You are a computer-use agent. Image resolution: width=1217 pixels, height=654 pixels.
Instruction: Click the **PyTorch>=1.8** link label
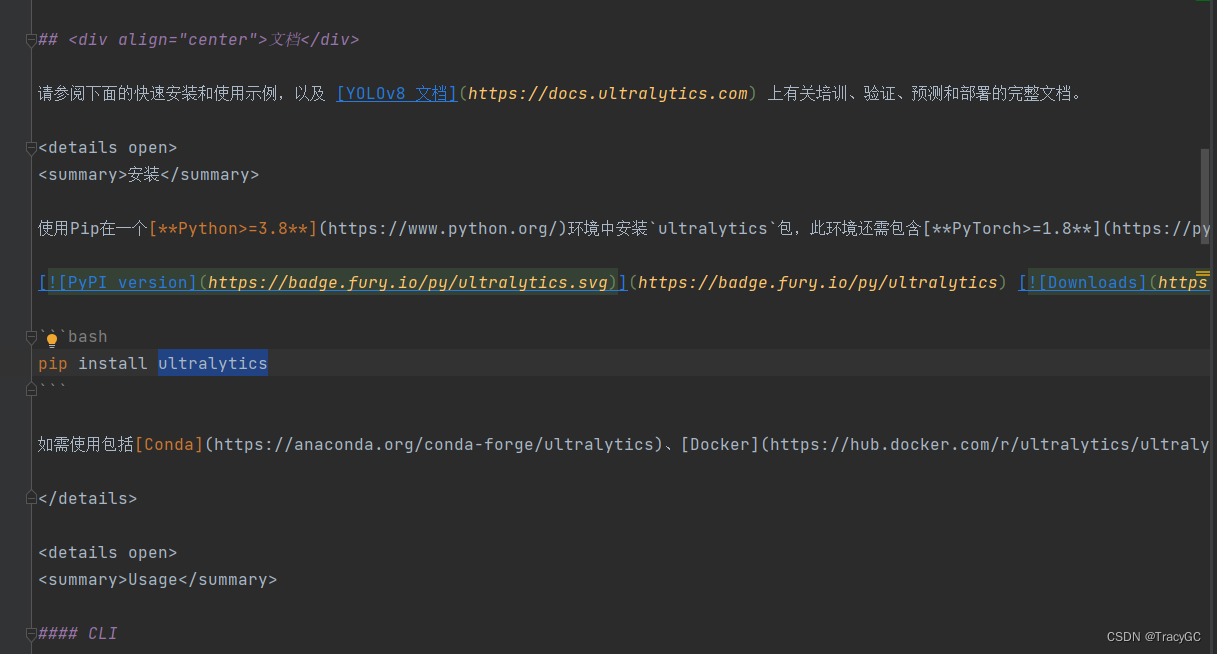(1012, 229)
